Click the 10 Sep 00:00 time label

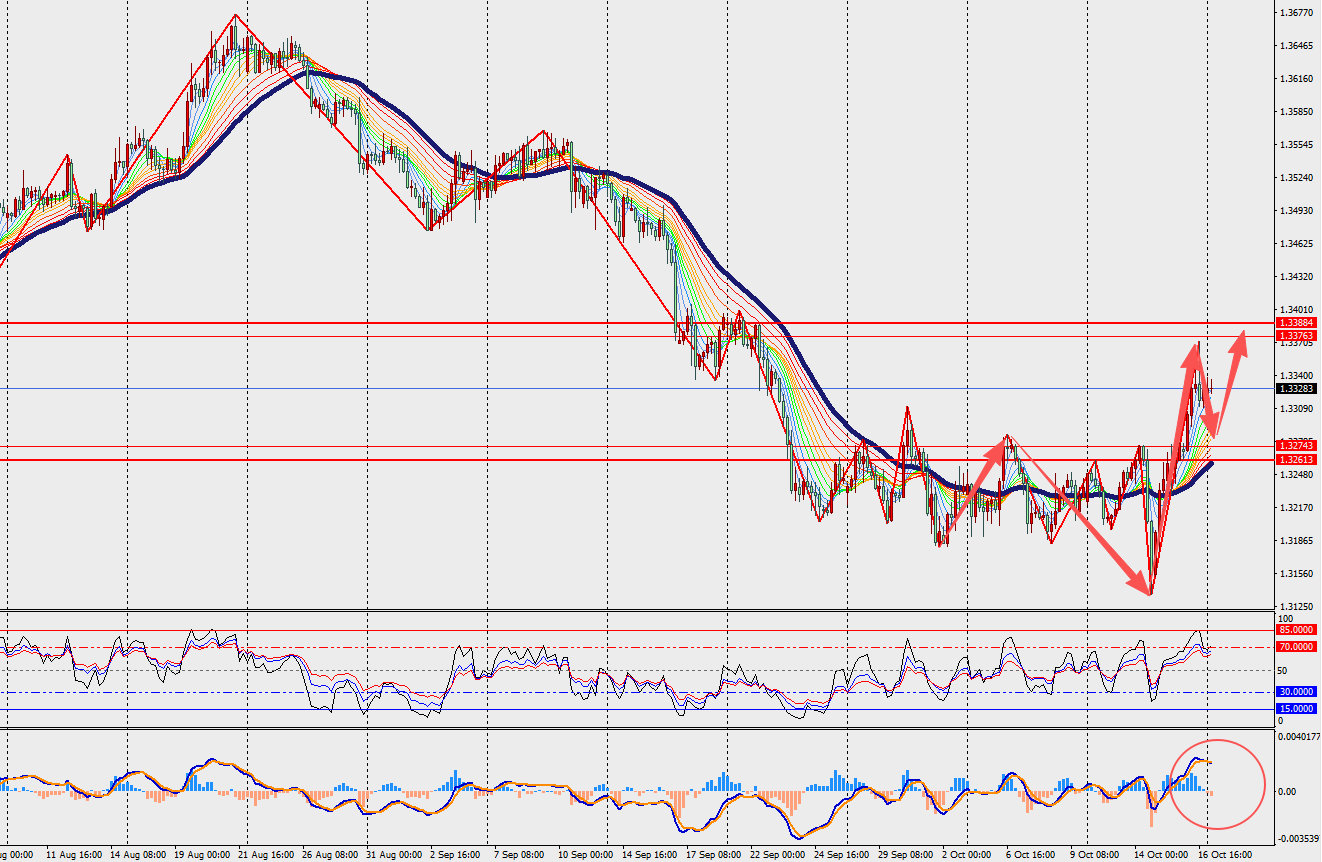point(584,855)
